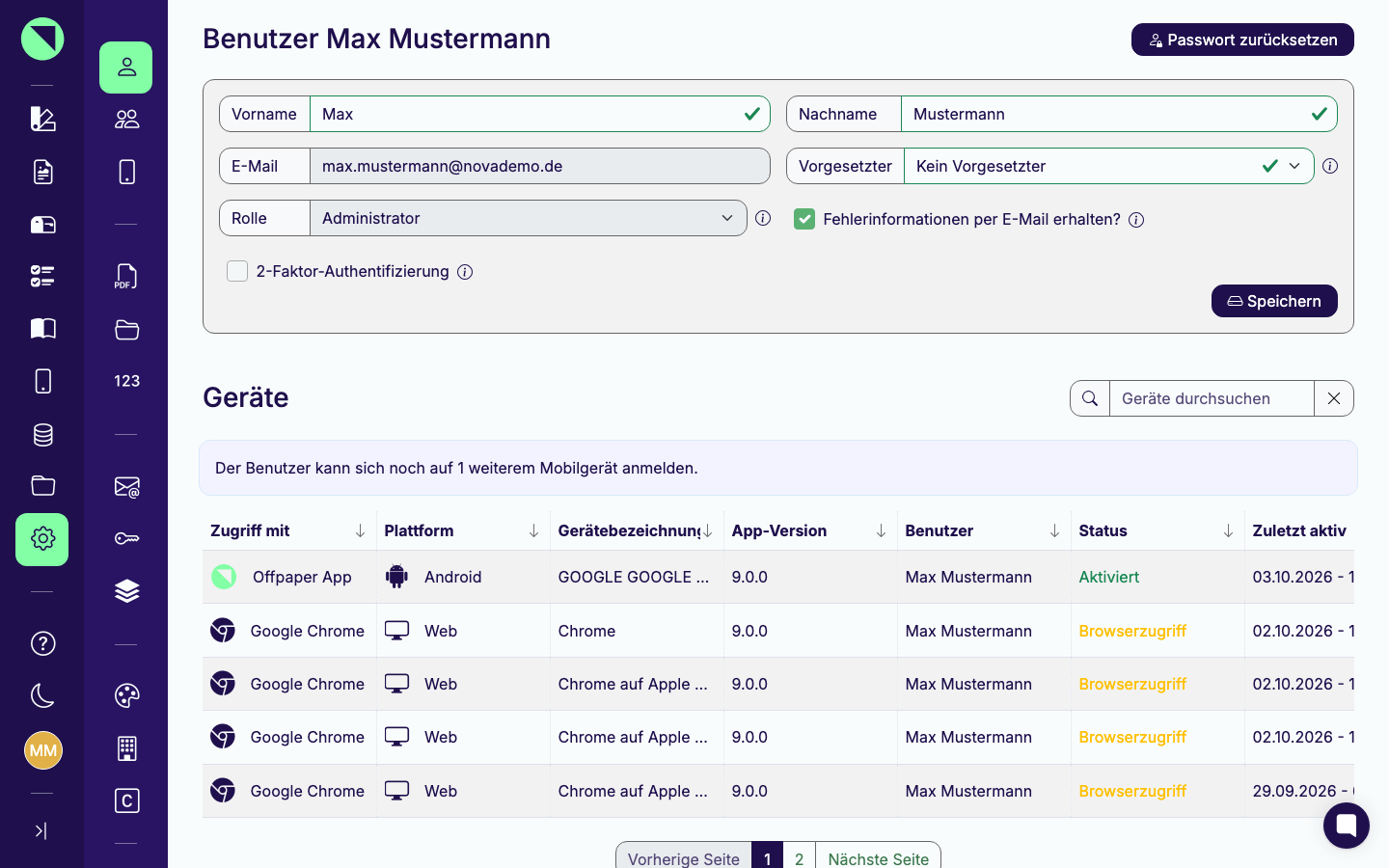Click Passwort zurücksetzen button
This screenshot has width=1389, height=868.
[1242, 40]
